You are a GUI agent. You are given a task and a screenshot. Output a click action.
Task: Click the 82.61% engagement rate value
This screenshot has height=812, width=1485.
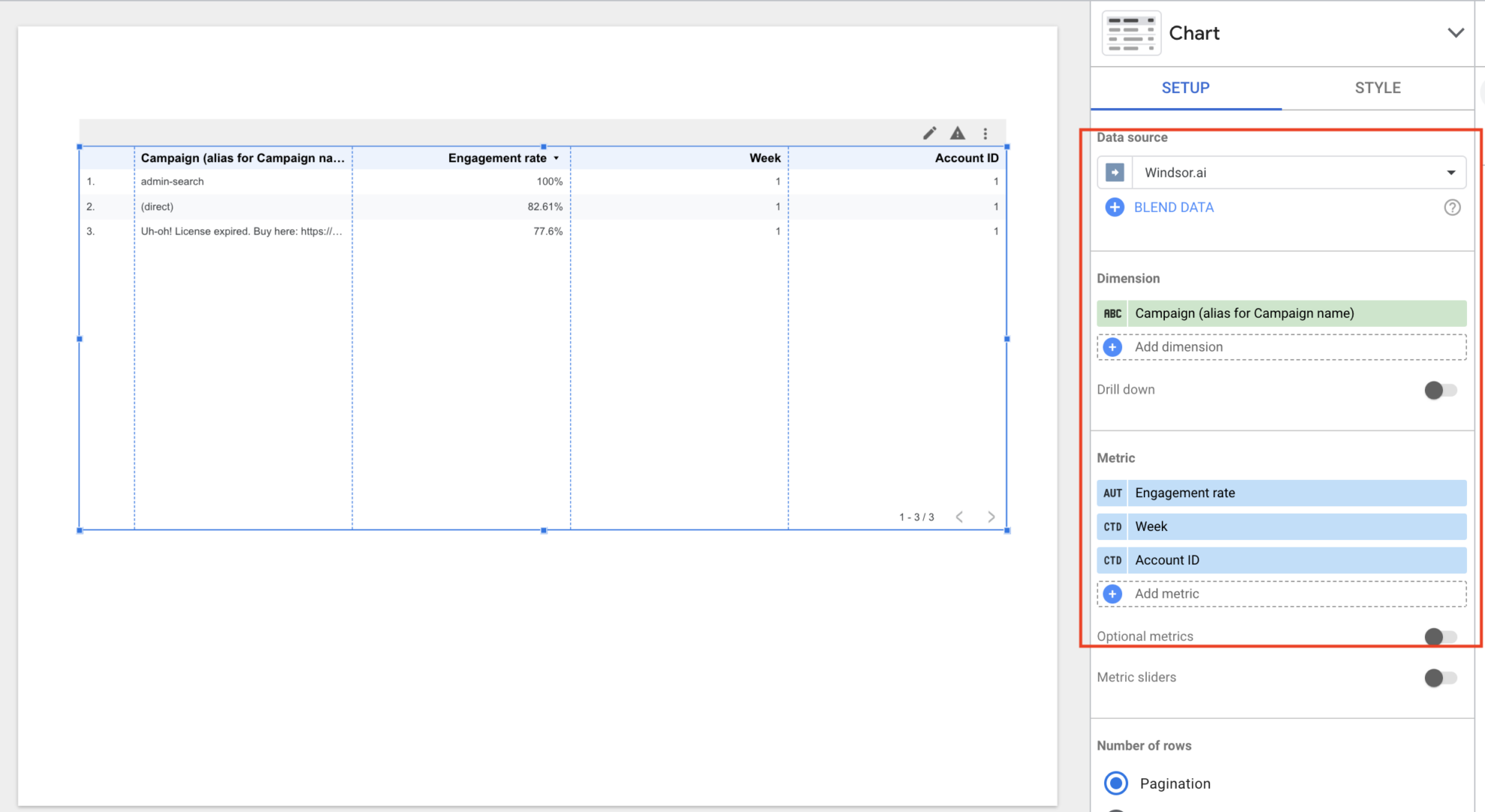coord(544,206)
